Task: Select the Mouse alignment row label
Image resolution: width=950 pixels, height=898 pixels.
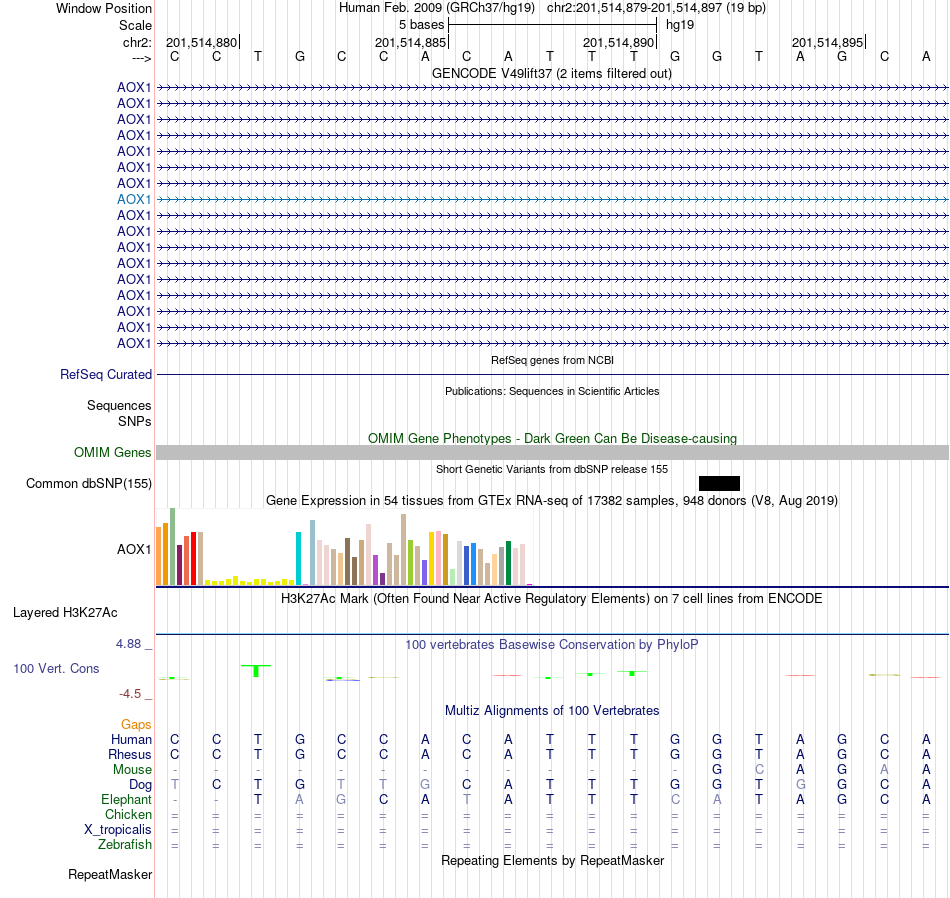Action: pyautogui.click(x=132, y=770)
